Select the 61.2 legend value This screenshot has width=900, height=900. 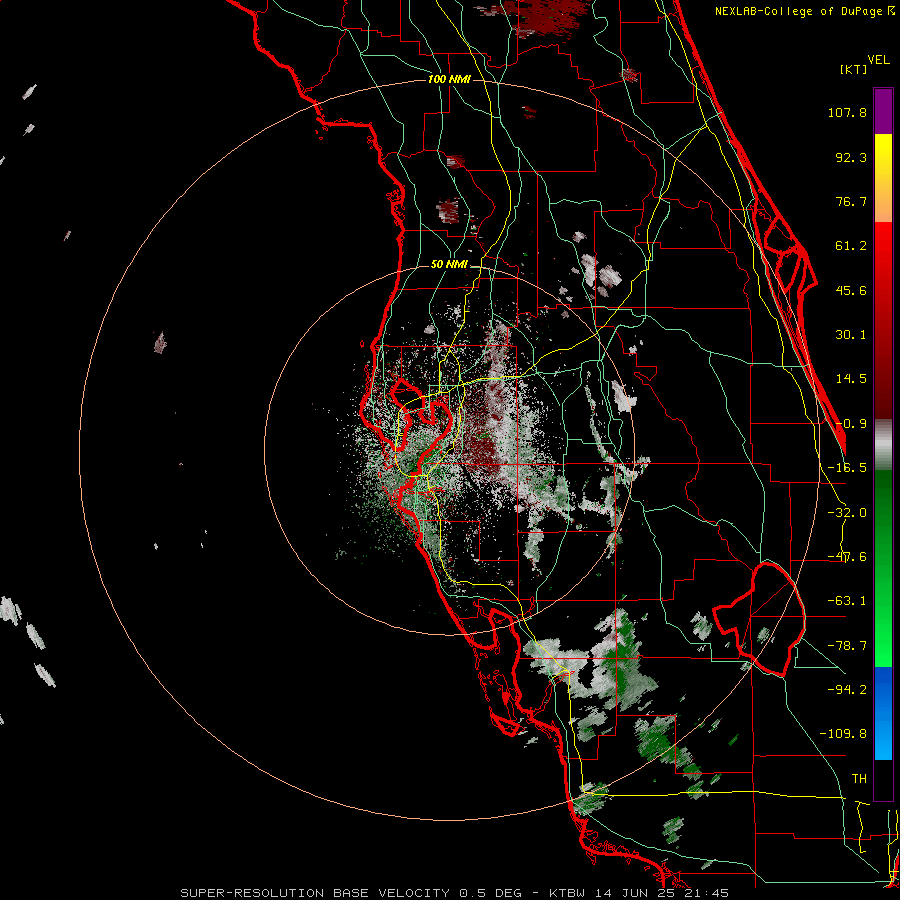(851, 246)
